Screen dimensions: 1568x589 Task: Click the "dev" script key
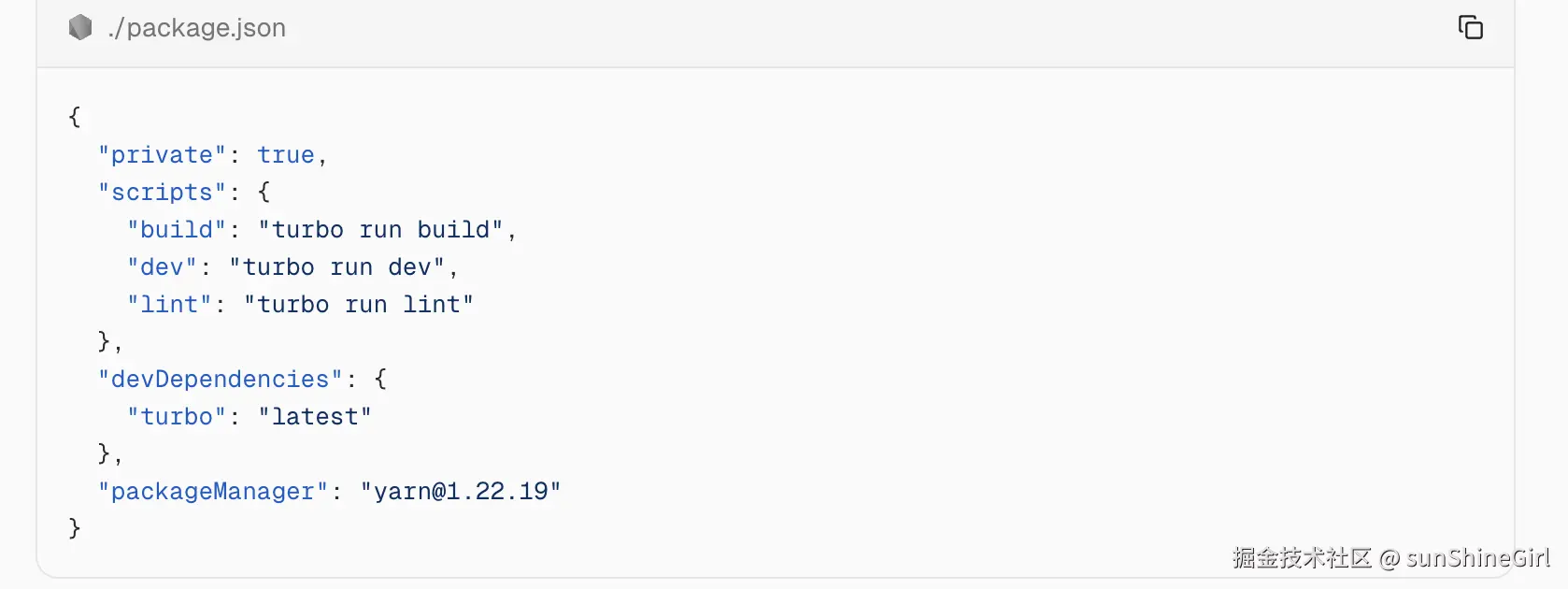coord(163,267)
